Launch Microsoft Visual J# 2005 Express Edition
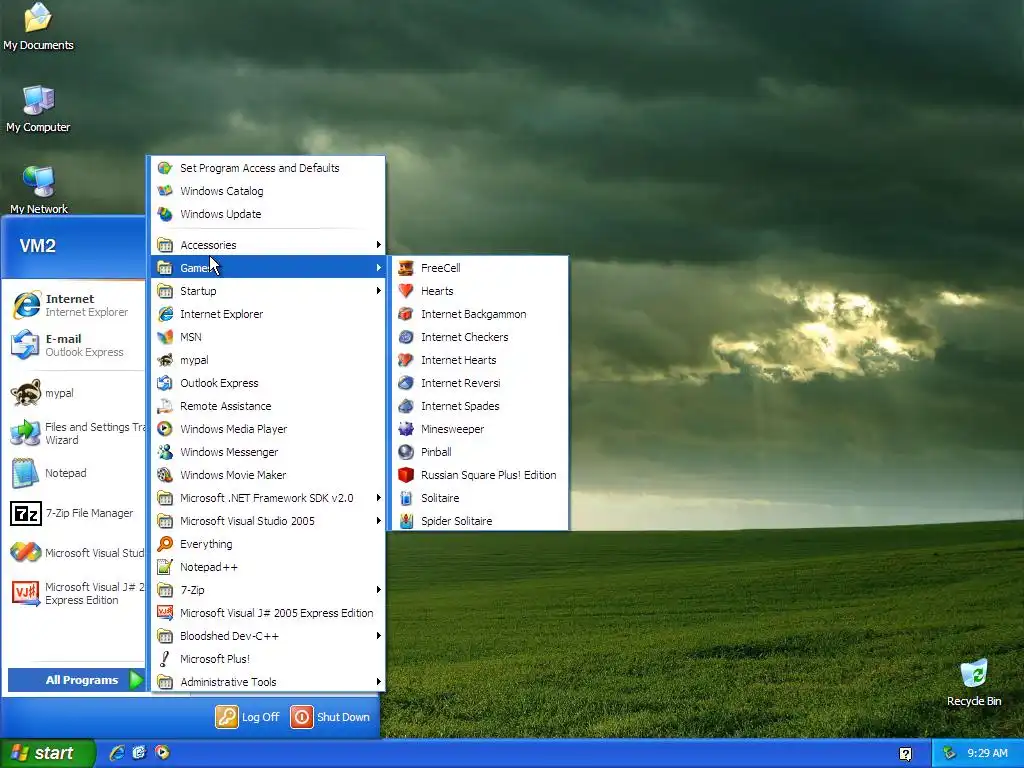The width and height of the screenshot is (1024, 768). click(268, 613)
